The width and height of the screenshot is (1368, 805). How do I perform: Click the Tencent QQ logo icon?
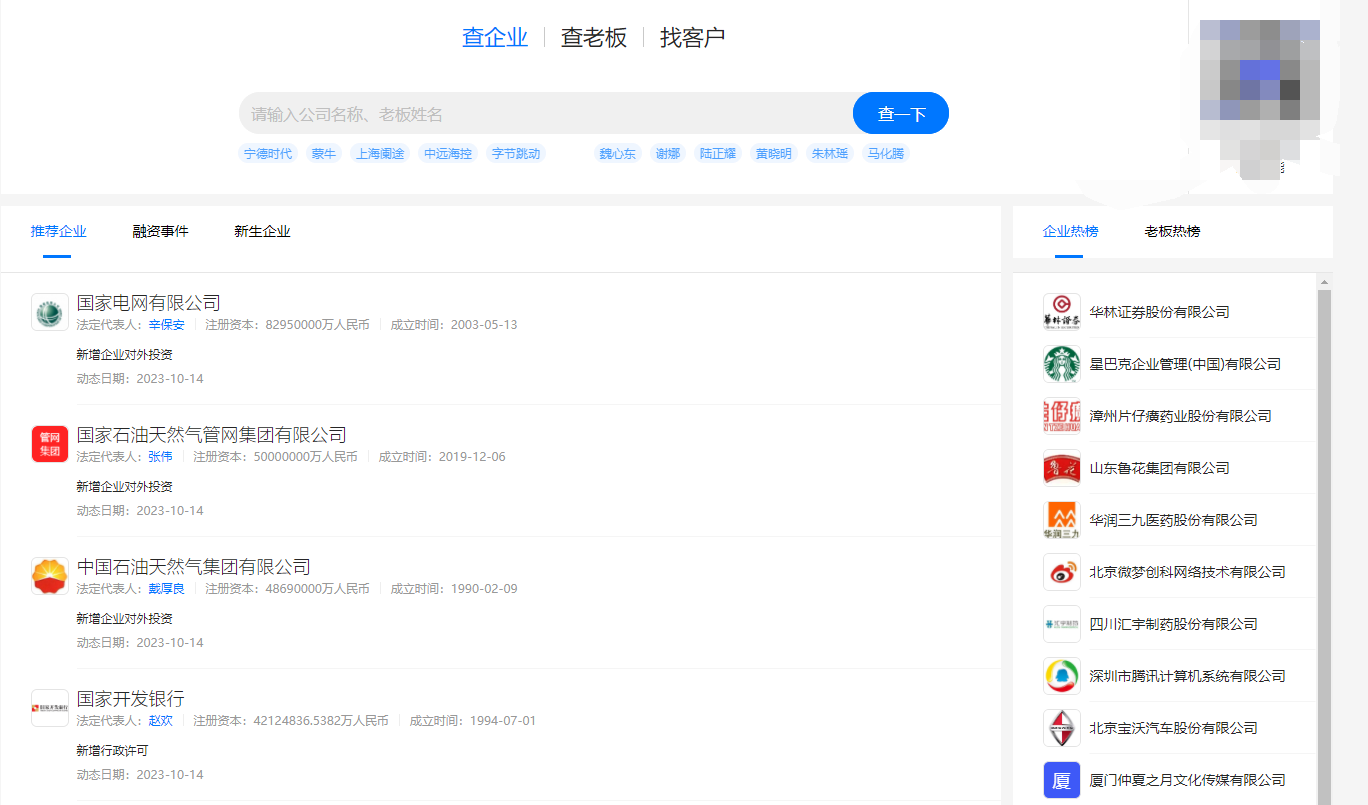[x=1062, y=676]
